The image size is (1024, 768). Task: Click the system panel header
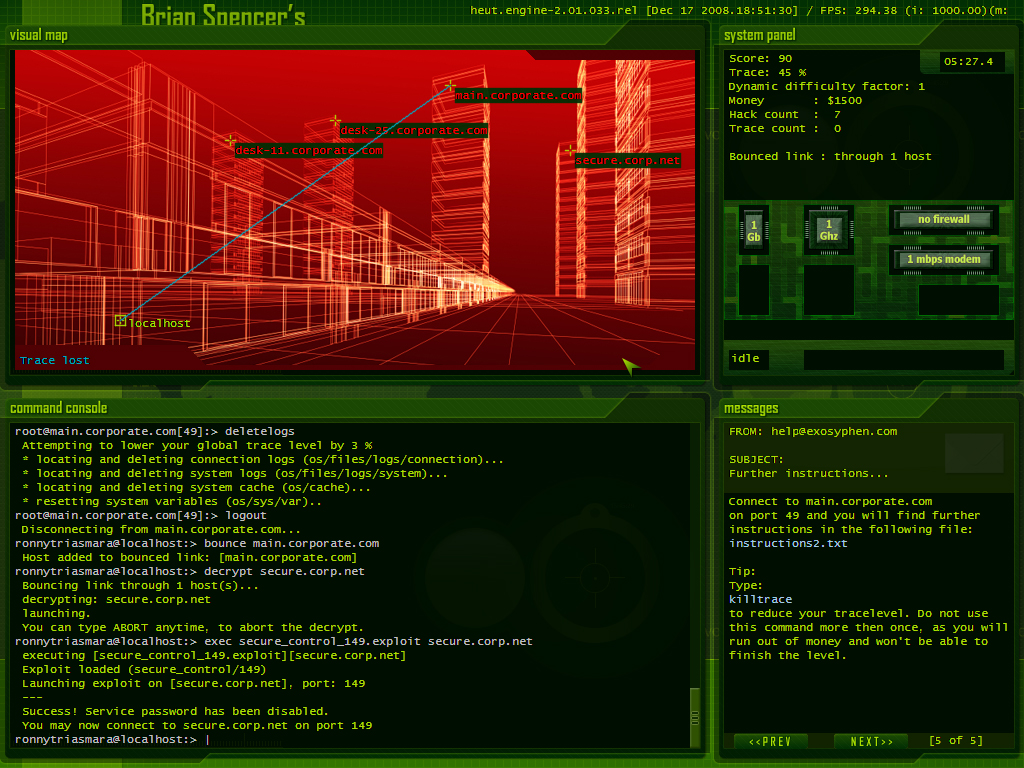click(x=759, y=36)
